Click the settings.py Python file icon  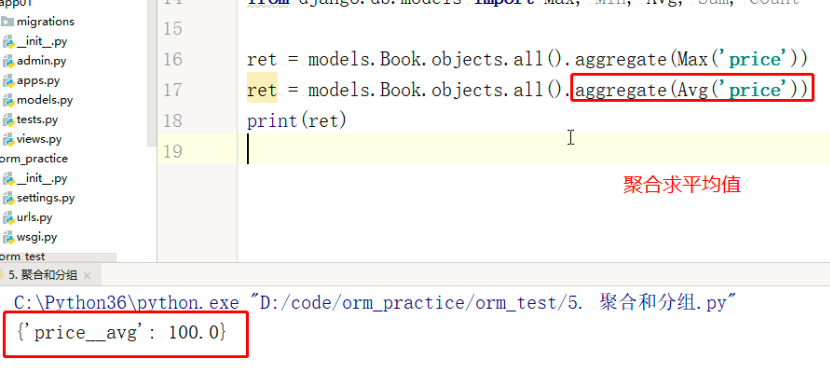(x=8, y=198)
